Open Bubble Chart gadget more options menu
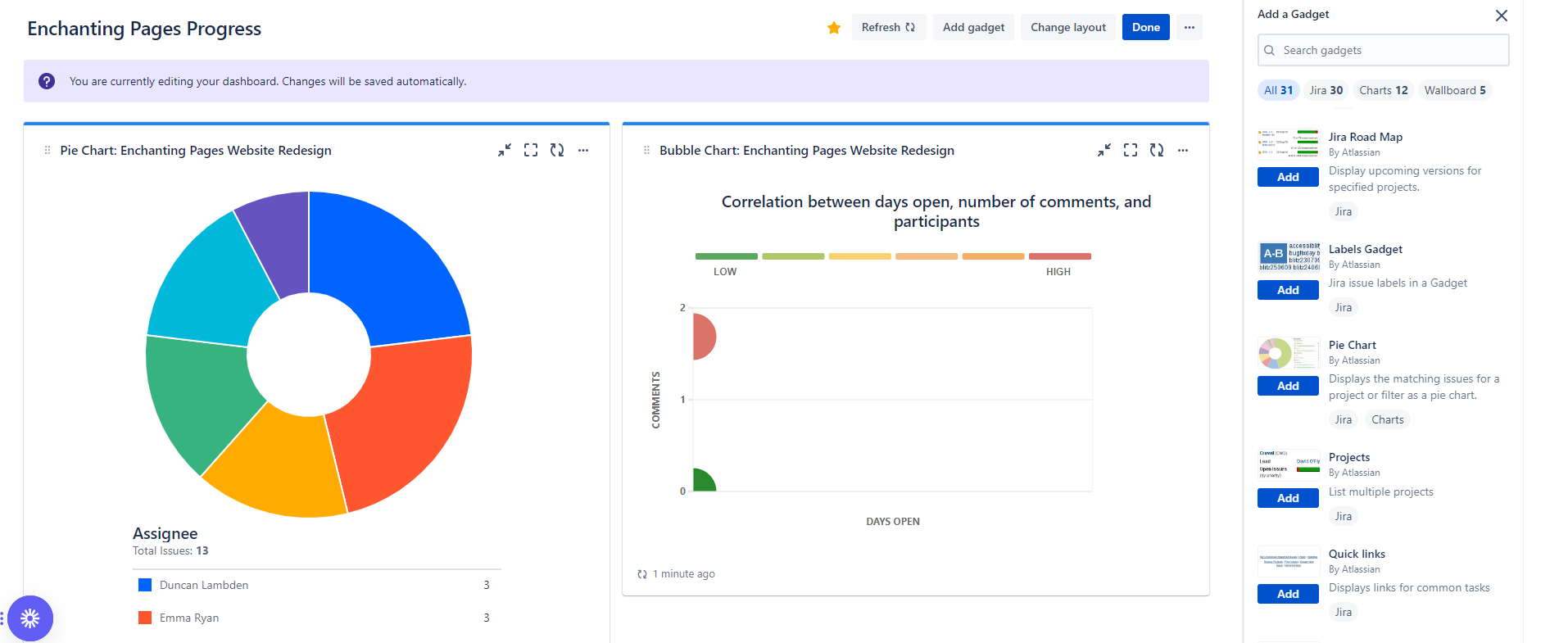Image resolution: width=1568 pixels, height=643 pixels. [x=1183, y=150]
